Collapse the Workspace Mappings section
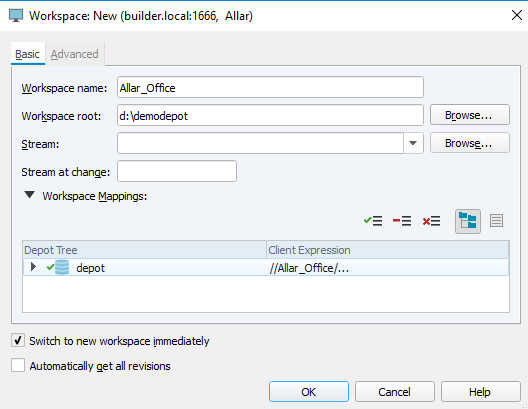This screenshot has width=528, height=409. (30, 195)
